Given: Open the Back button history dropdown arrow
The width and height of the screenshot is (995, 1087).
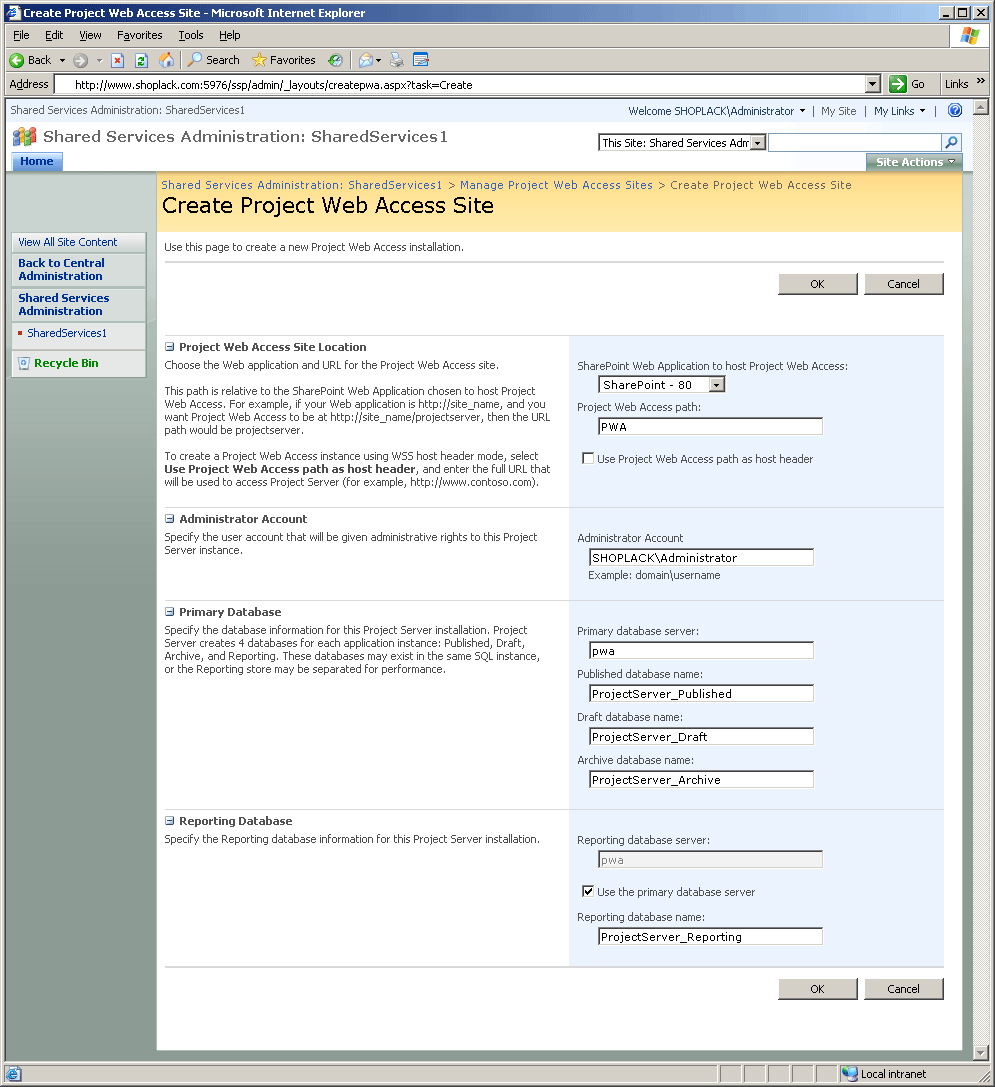Looking at the screenshot, I should [62, 60].
